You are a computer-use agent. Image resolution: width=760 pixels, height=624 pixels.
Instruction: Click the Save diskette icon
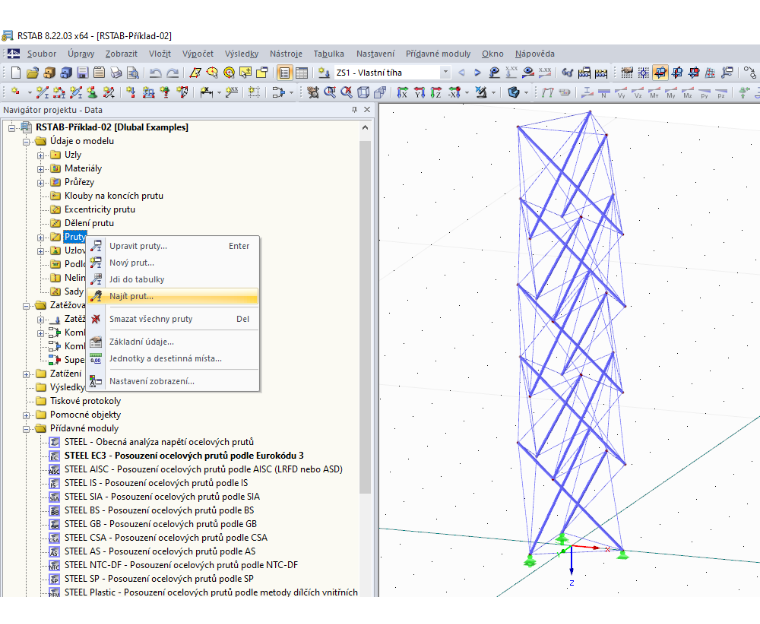coord(82,73)
